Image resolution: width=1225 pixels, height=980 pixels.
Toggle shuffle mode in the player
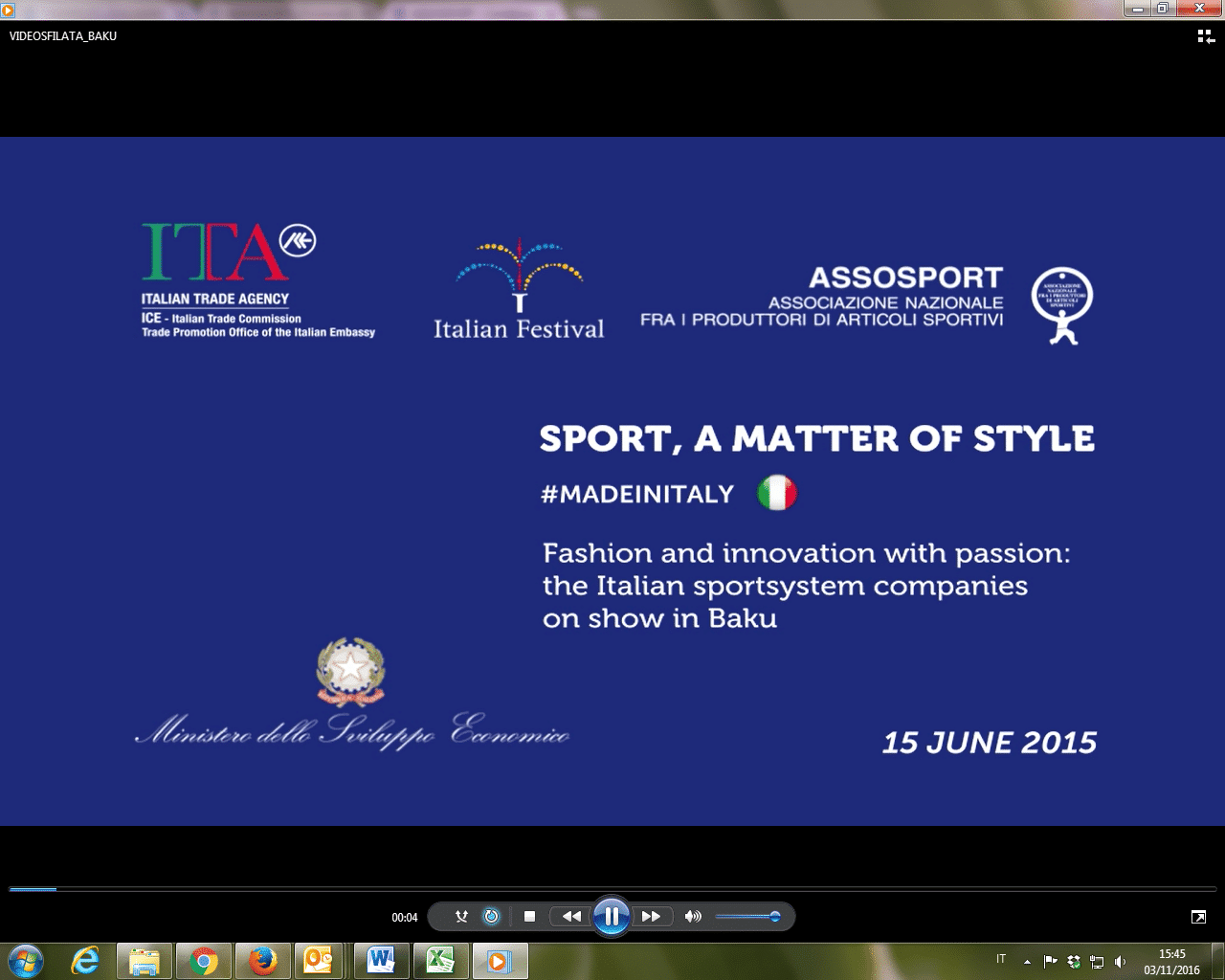[461, 916]
